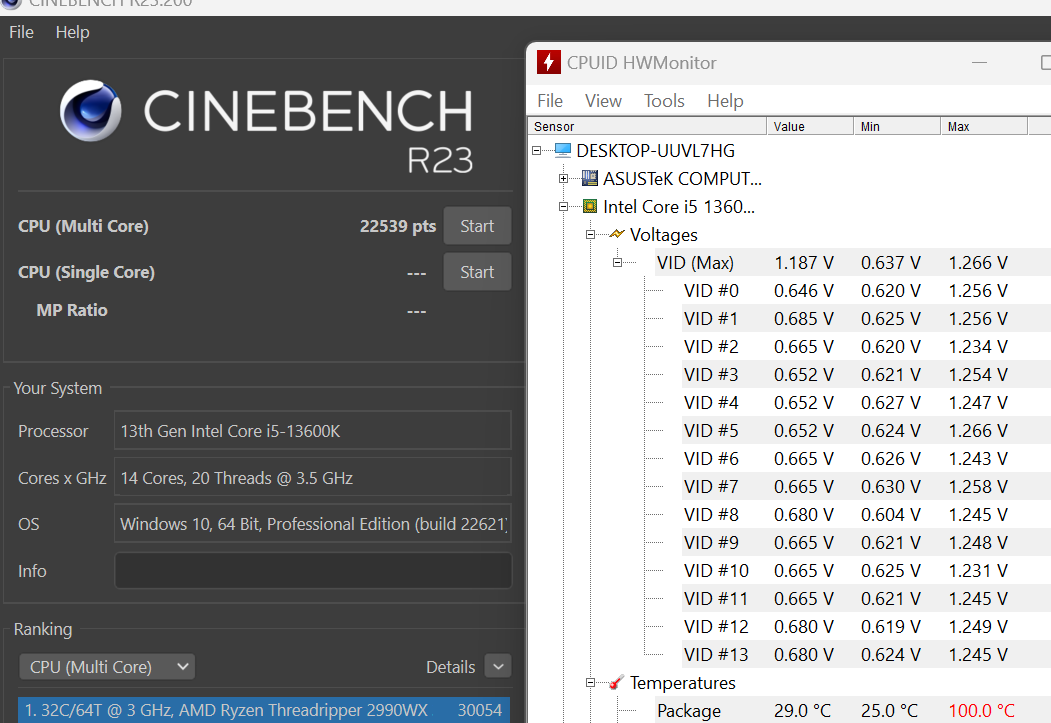Start the CPU (Multi Core) test
Screen dimensions: 1051x723
point(477,226)
